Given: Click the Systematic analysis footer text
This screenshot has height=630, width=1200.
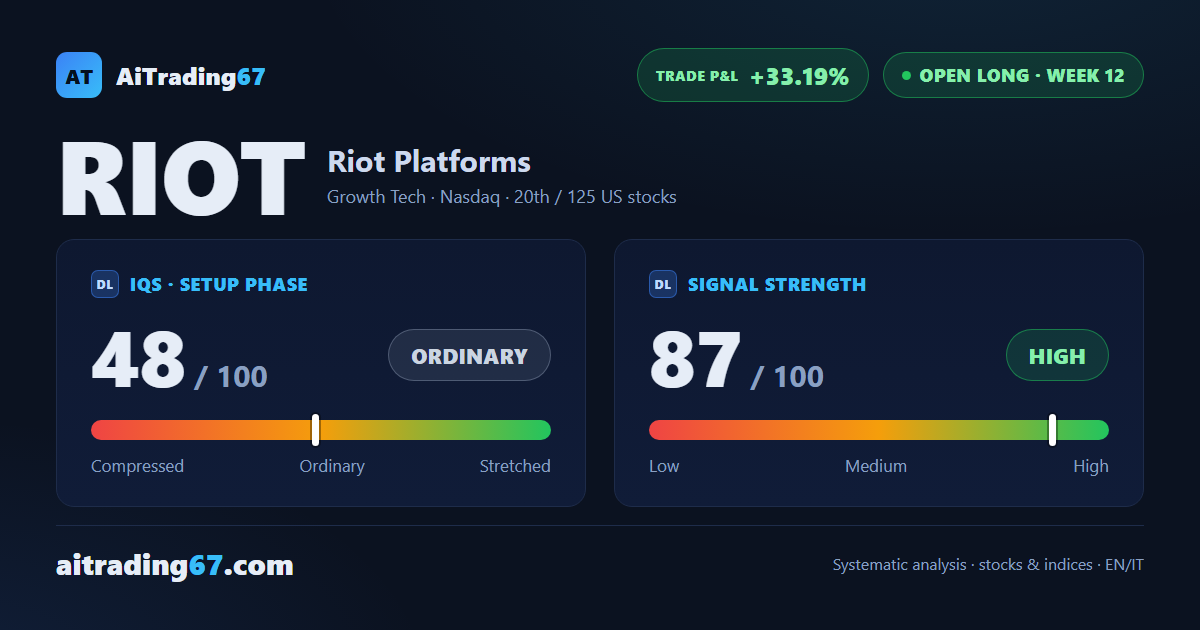Looking at the screenshot, I should pos(988,565).
